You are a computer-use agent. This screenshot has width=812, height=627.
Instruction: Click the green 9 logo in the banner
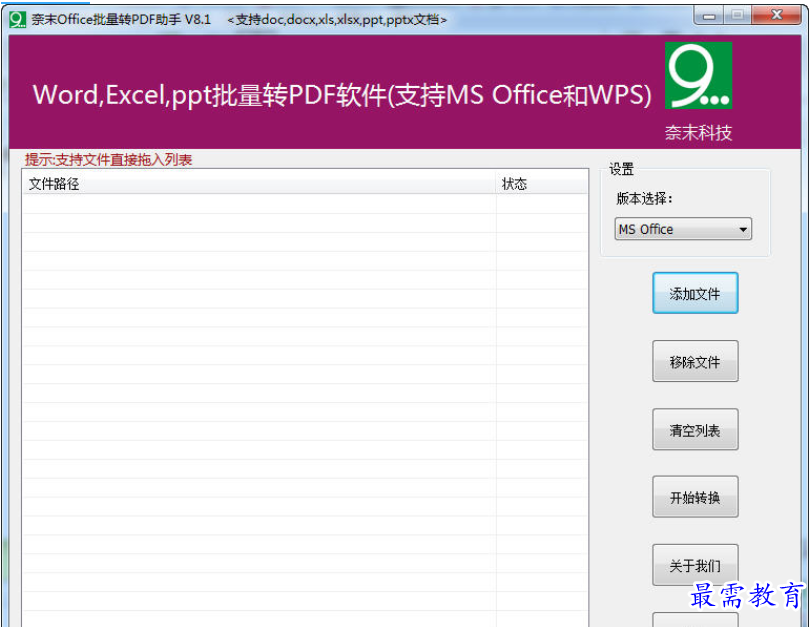pyautogui.click(x=698, y=76)
